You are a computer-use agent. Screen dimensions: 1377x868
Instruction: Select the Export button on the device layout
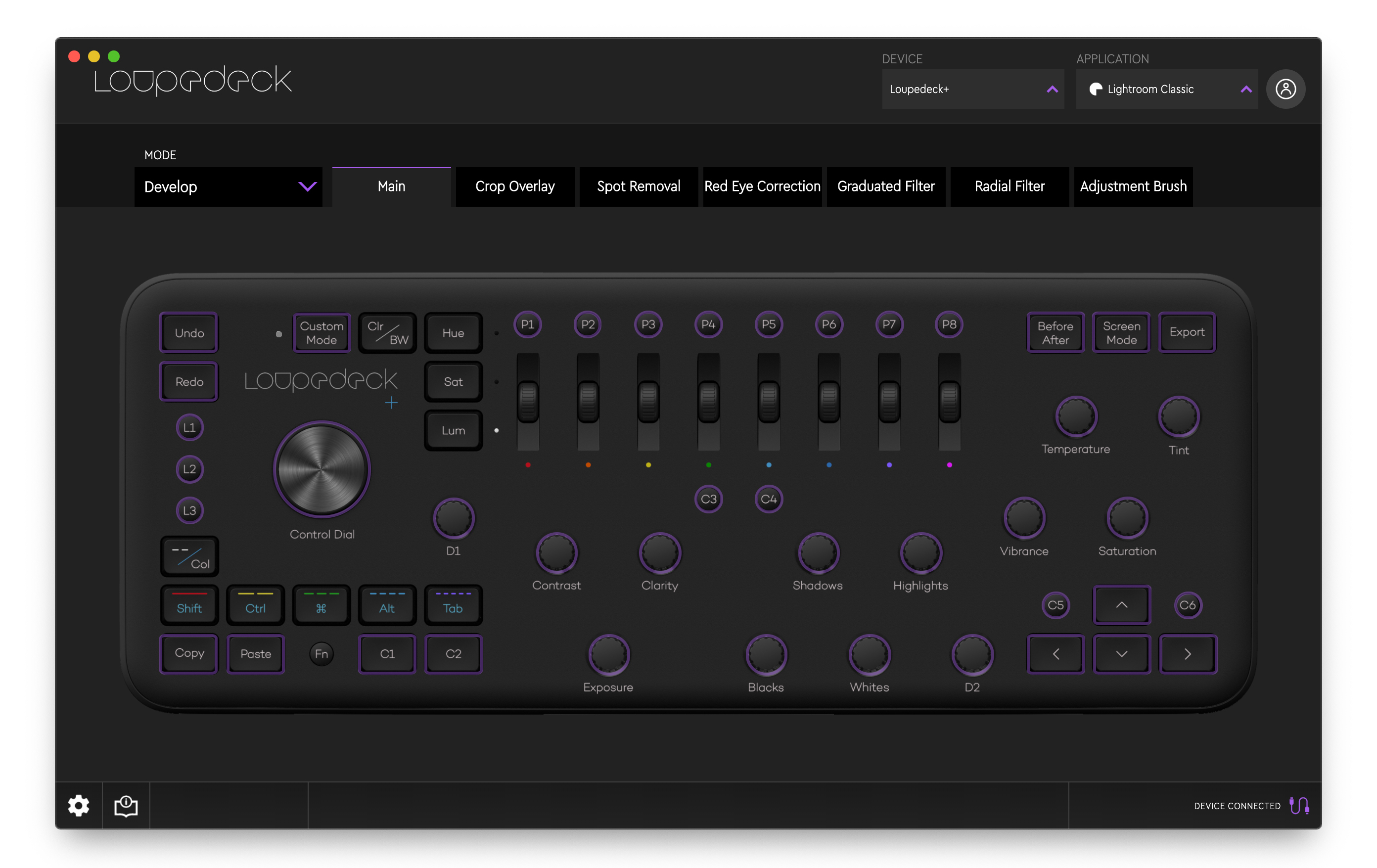coord(1187,332)
